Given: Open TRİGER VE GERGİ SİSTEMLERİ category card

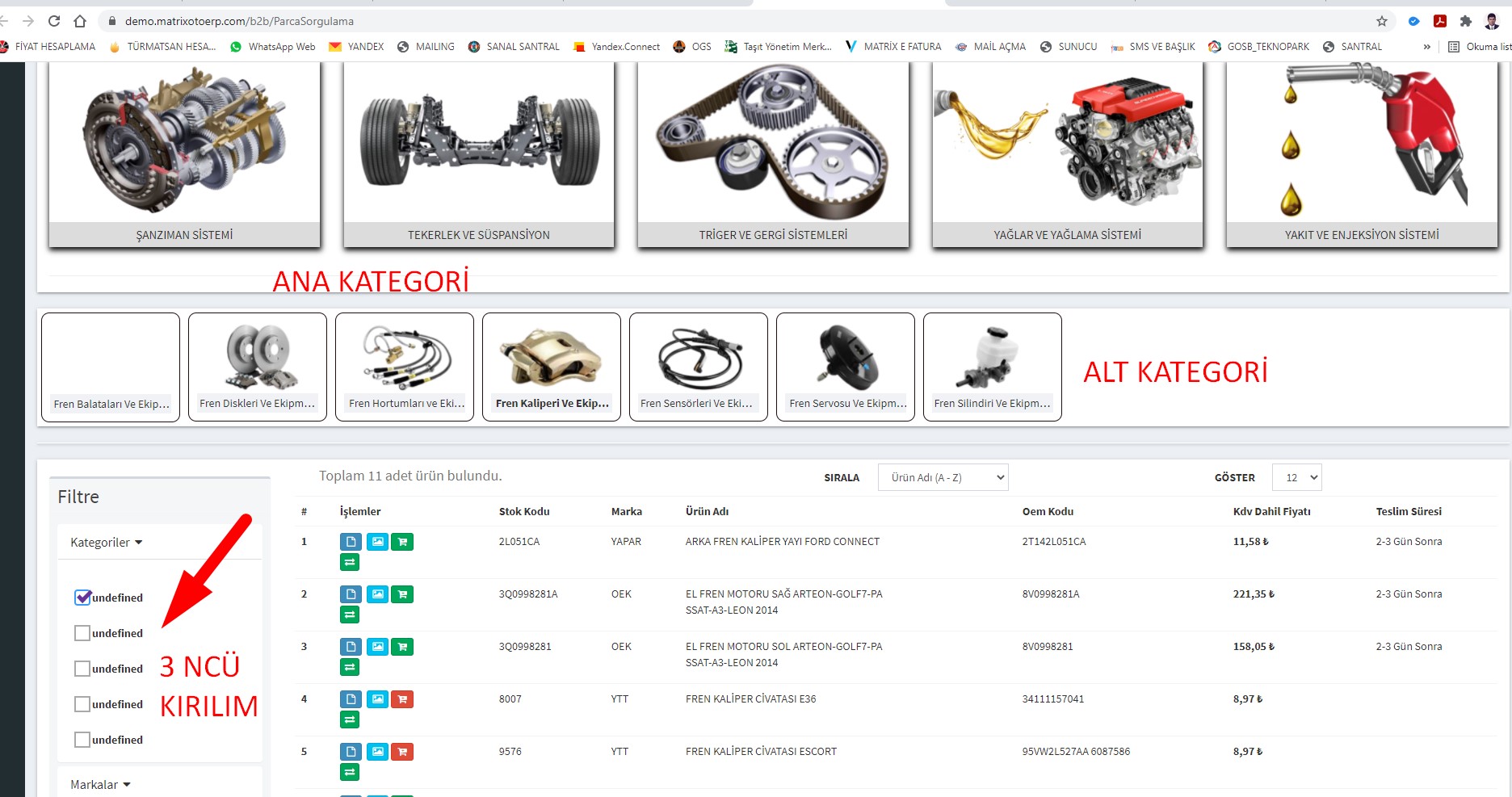Looking at the screenshot, I should click(x=773, y=153).
